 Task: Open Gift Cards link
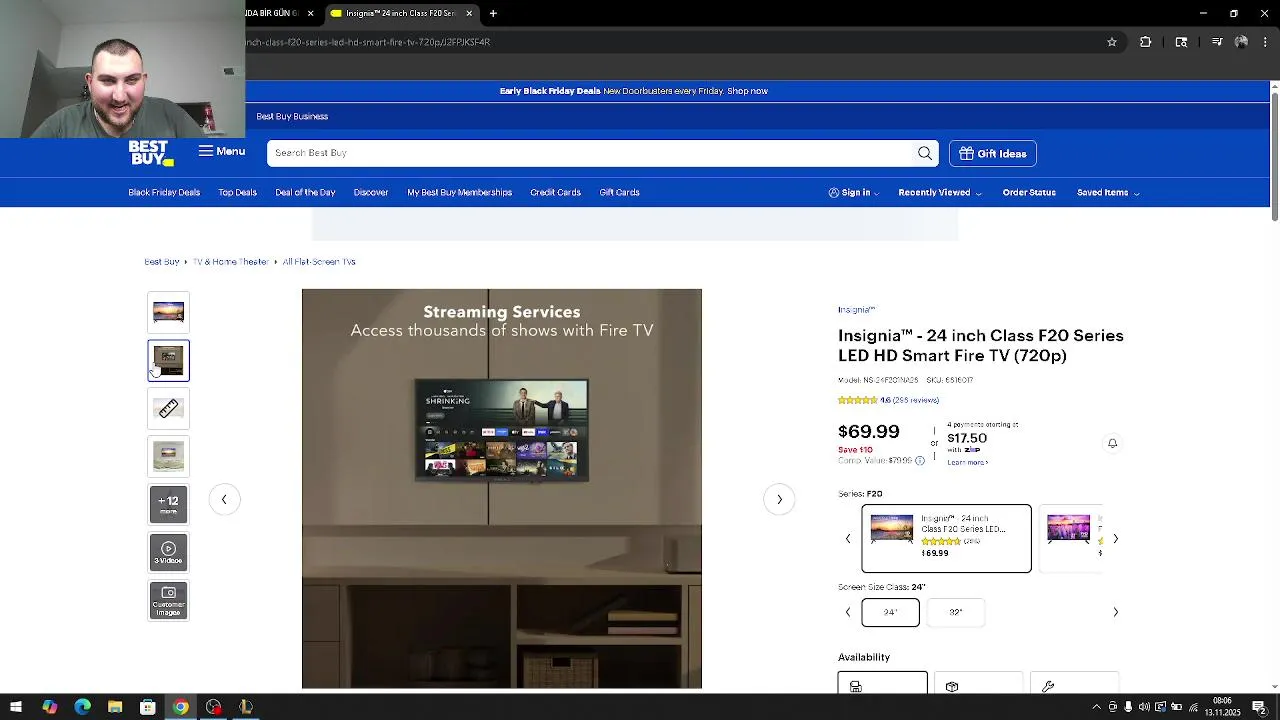[619, 192]
